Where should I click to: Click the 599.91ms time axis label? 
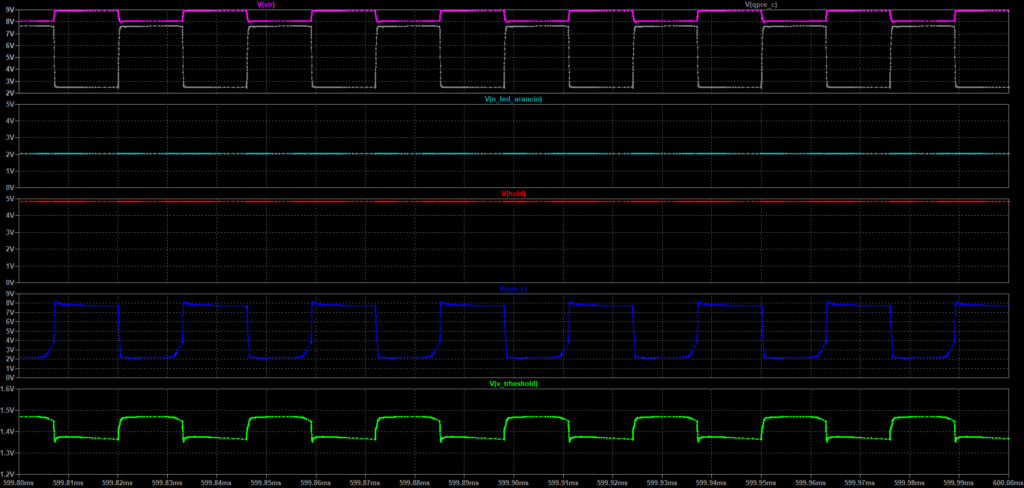pos(564,483)
